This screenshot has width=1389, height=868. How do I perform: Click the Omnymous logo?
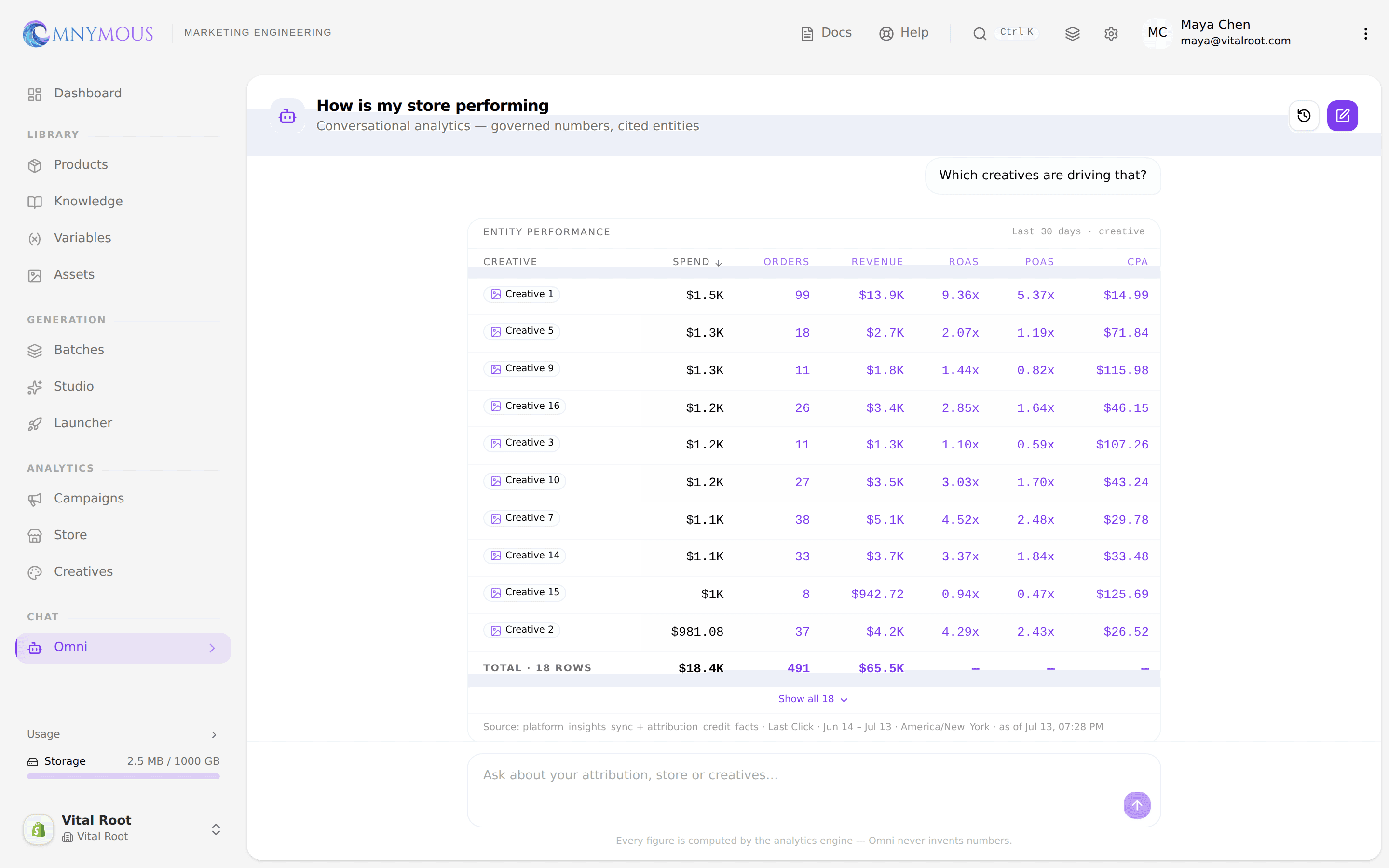(88, 33)
